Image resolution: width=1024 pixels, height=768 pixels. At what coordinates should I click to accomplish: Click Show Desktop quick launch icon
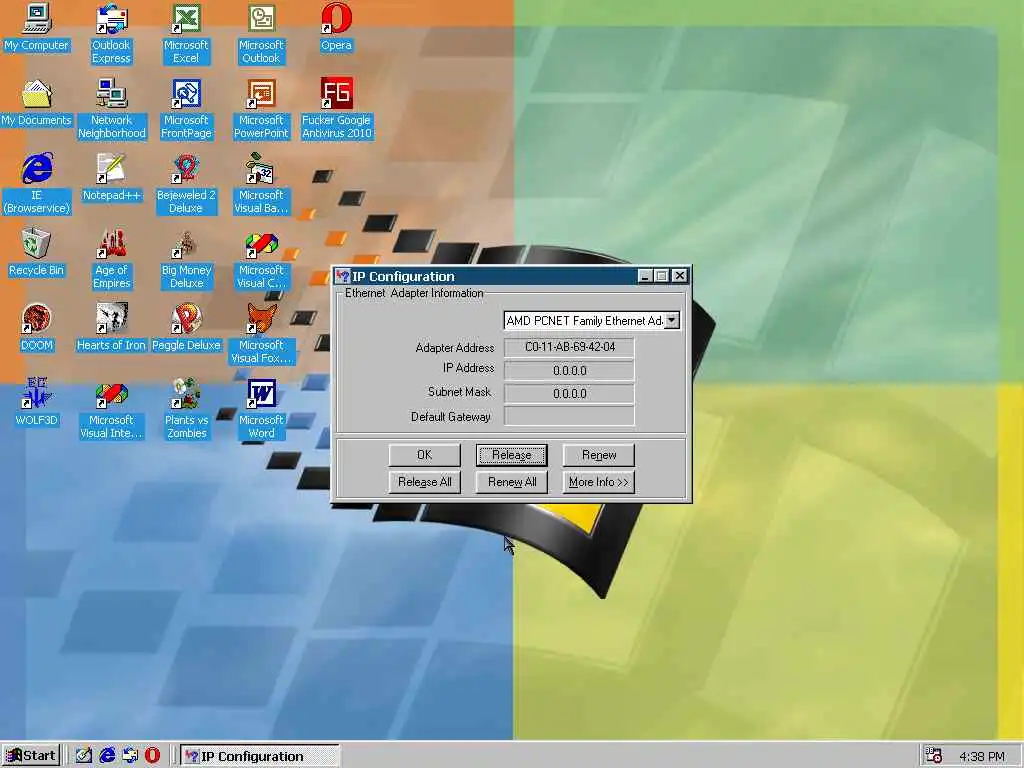click(x=84, y=756)
